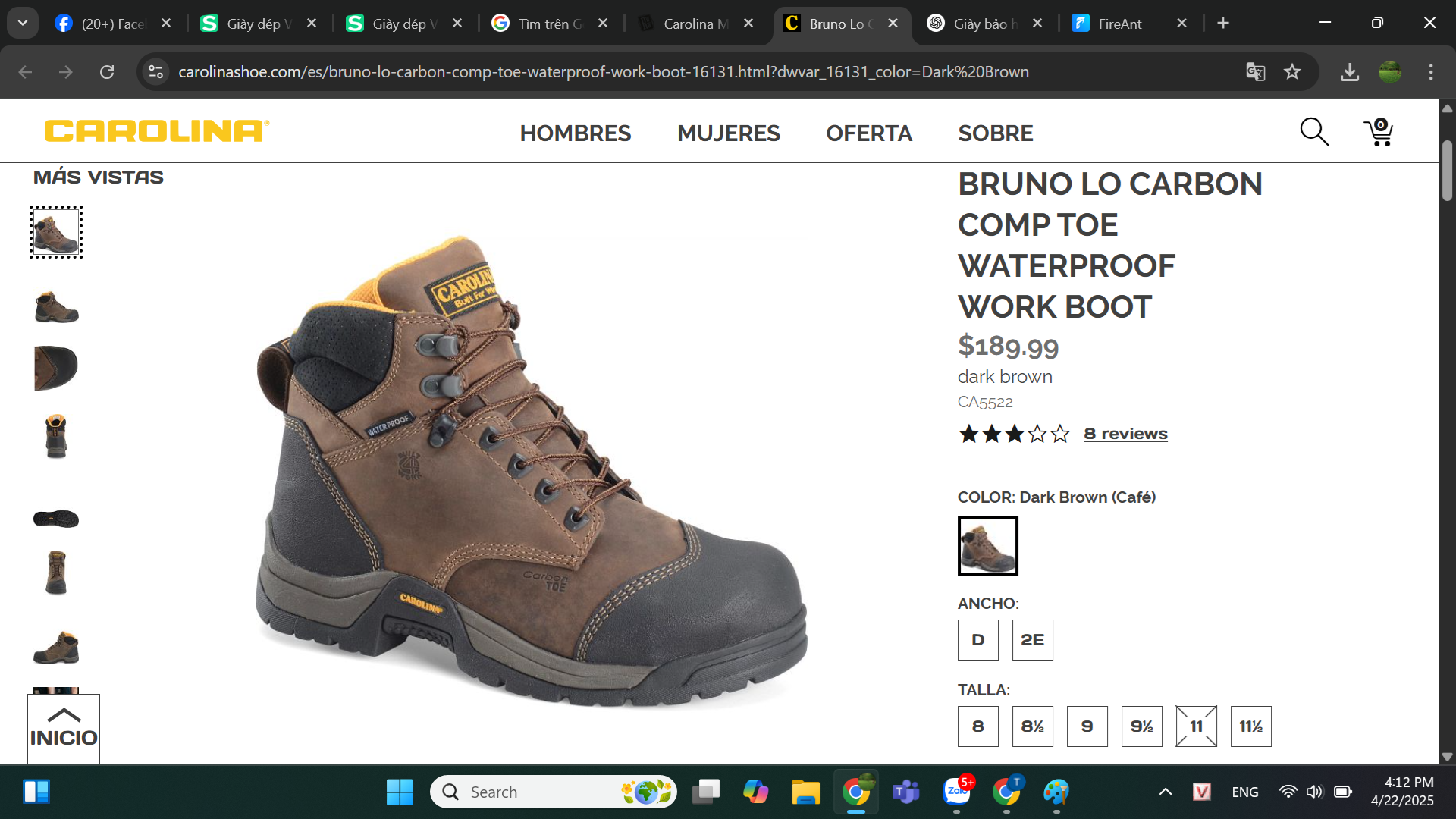1456x819 pixels.
Task: Click the Wi-Fi icon in system tray
Action: (1288, 792)
